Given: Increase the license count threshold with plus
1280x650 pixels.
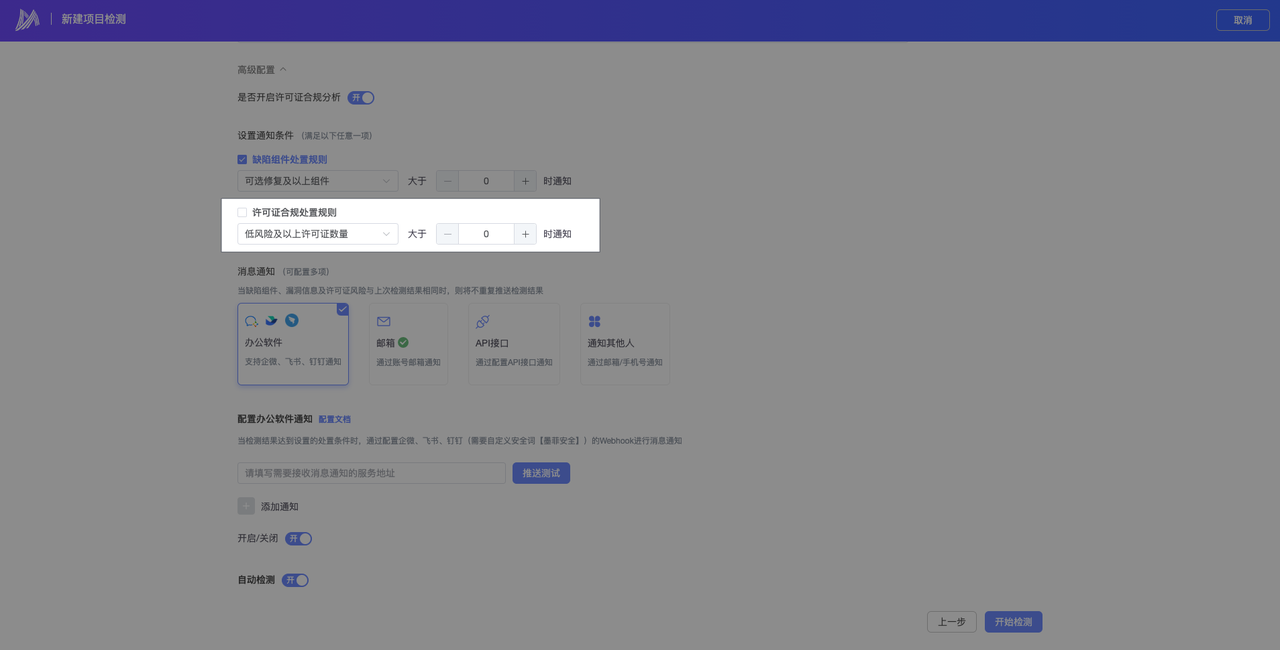Looking at the screenshot, I should (525, 234).
